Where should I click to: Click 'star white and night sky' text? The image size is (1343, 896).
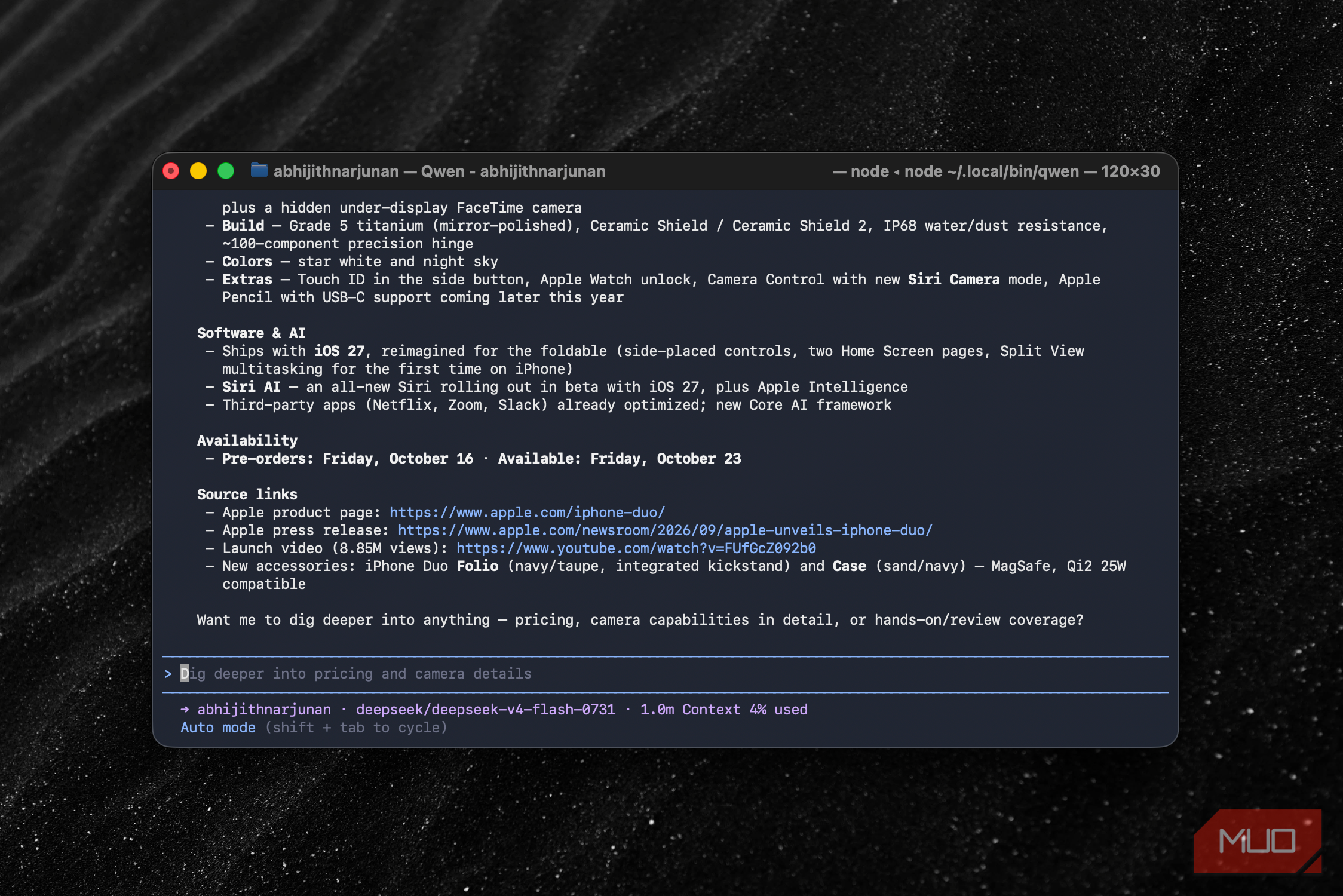[398, 262]
